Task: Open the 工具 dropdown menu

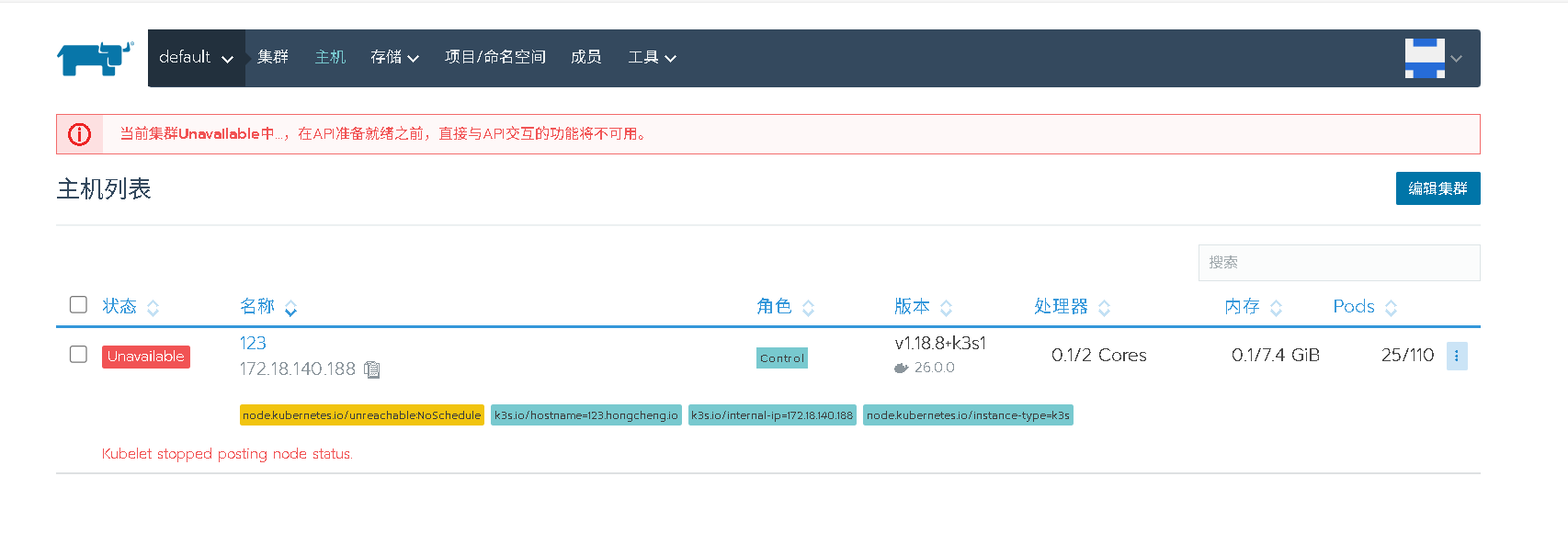Action: [x=652, y=58]
